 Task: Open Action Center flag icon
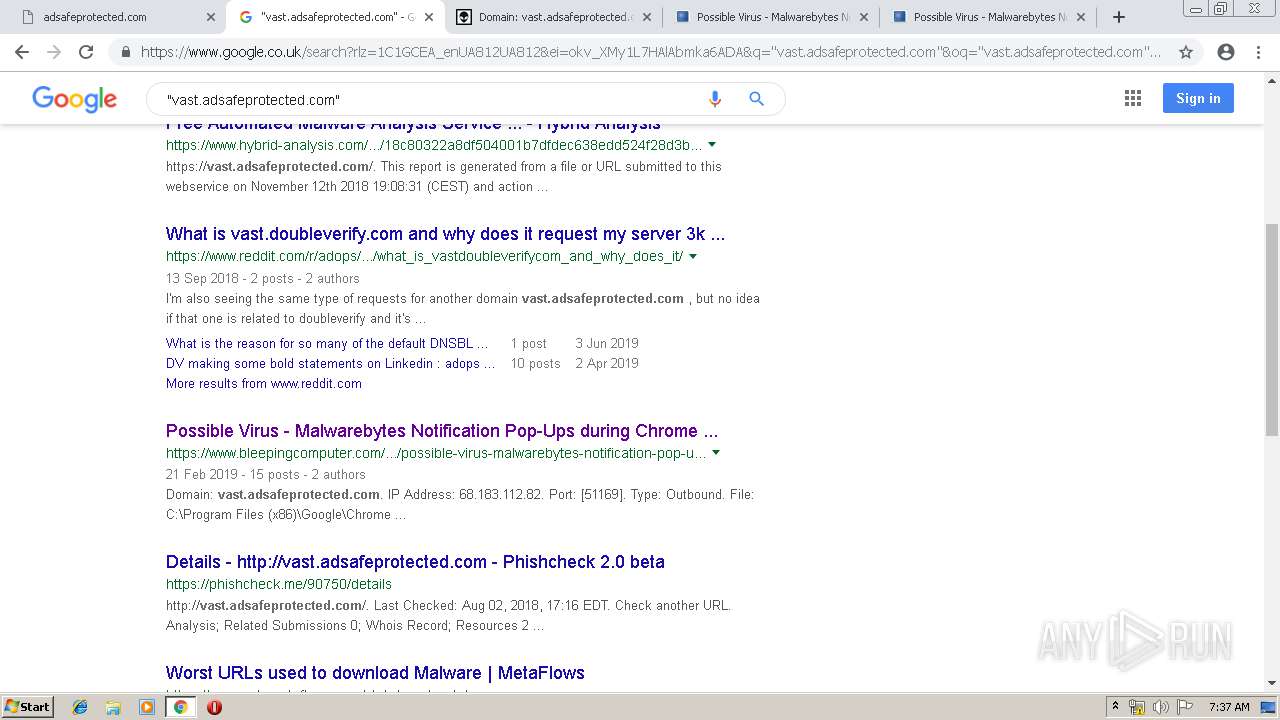pyautogui.click(x=1184, y=707)
